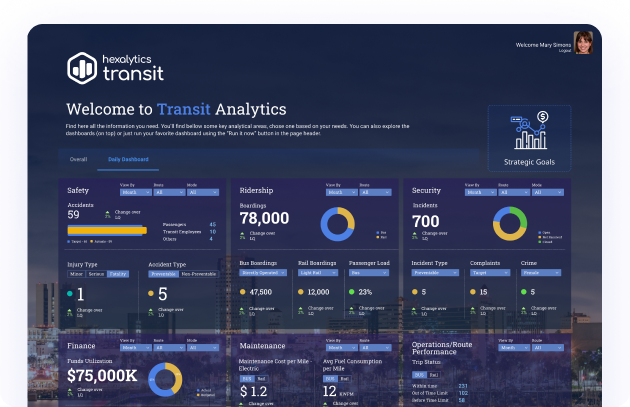Open Rail Boardings Light Rail dropdown
This screenshot has height=407, width=630.
[x=317, y=272]
